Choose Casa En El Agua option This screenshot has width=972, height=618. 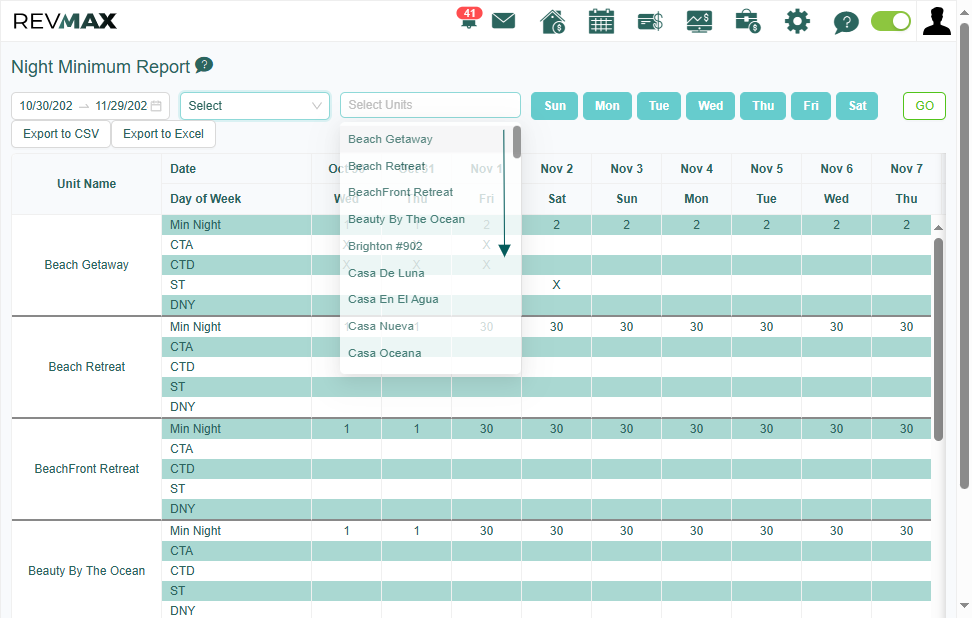pyautogui.click(x=426, y=299)
